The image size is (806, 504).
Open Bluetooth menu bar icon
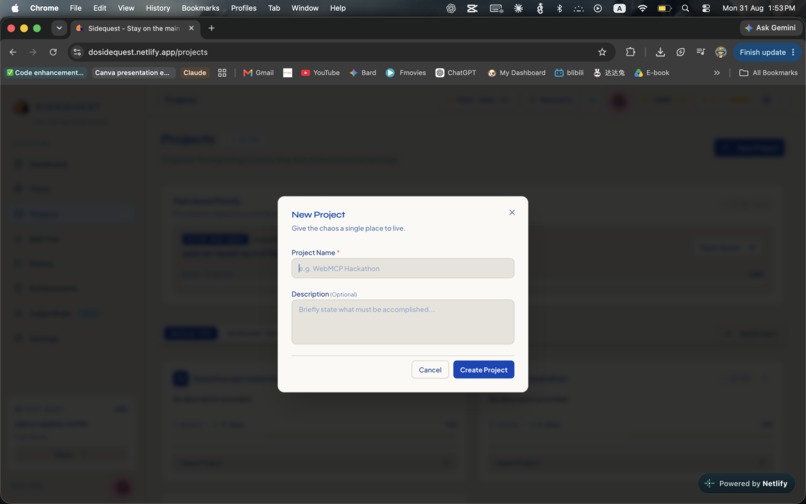coord(560,8)
